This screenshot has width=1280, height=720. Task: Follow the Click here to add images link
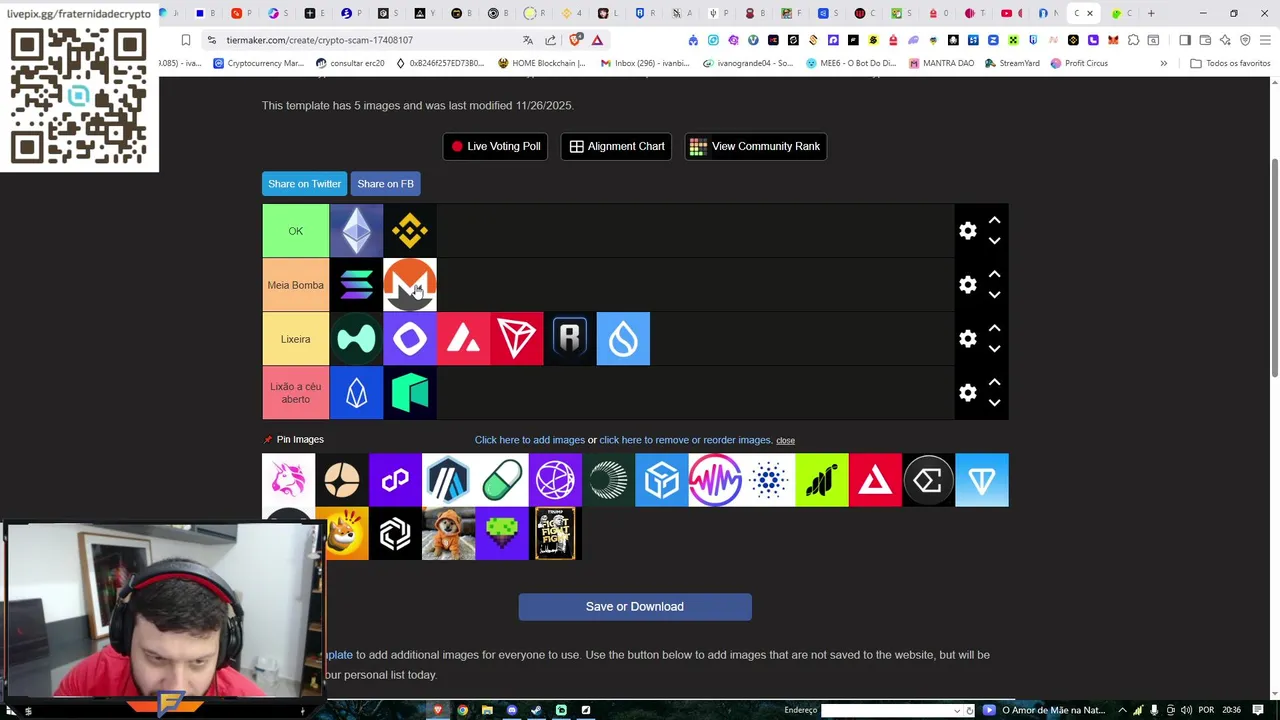530,440
